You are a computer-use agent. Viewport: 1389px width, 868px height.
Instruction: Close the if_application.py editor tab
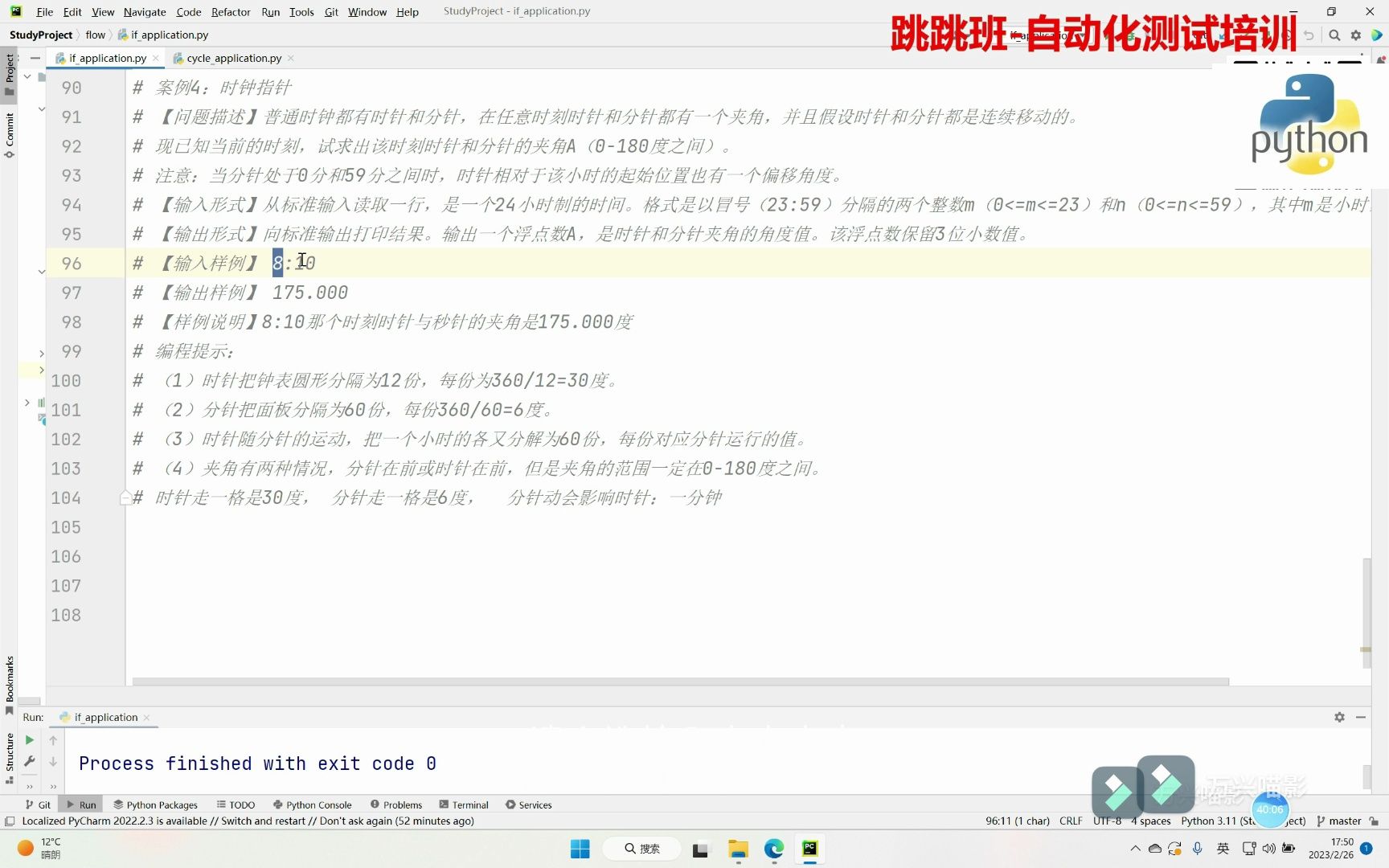tap(156, 58)
